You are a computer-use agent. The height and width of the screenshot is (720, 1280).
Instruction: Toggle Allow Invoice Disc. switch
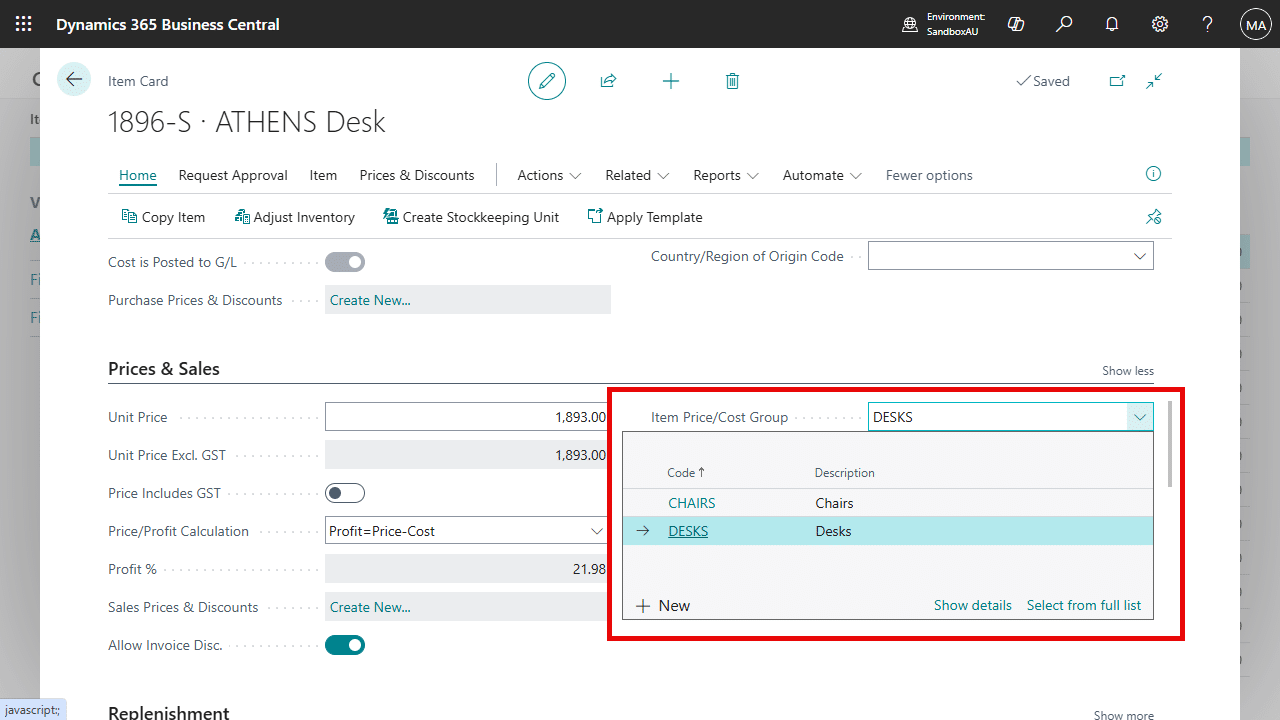pyautogui.click(x=345, y=645)
